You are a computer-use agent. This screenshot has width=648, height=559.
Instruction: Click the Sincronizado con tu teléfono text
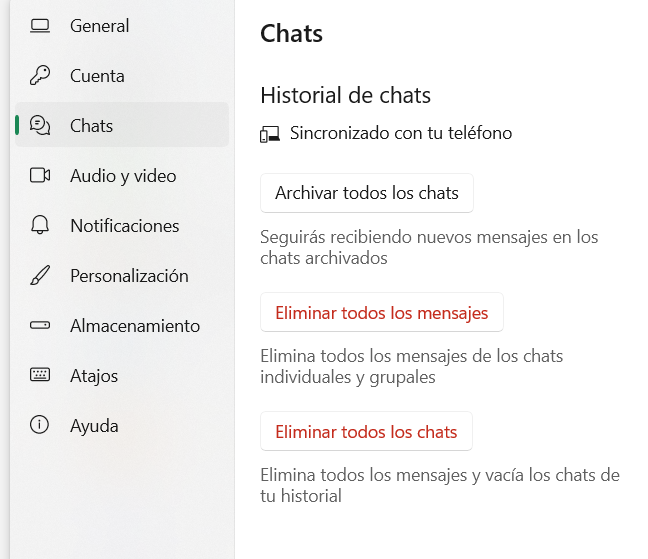coord(400,133)
